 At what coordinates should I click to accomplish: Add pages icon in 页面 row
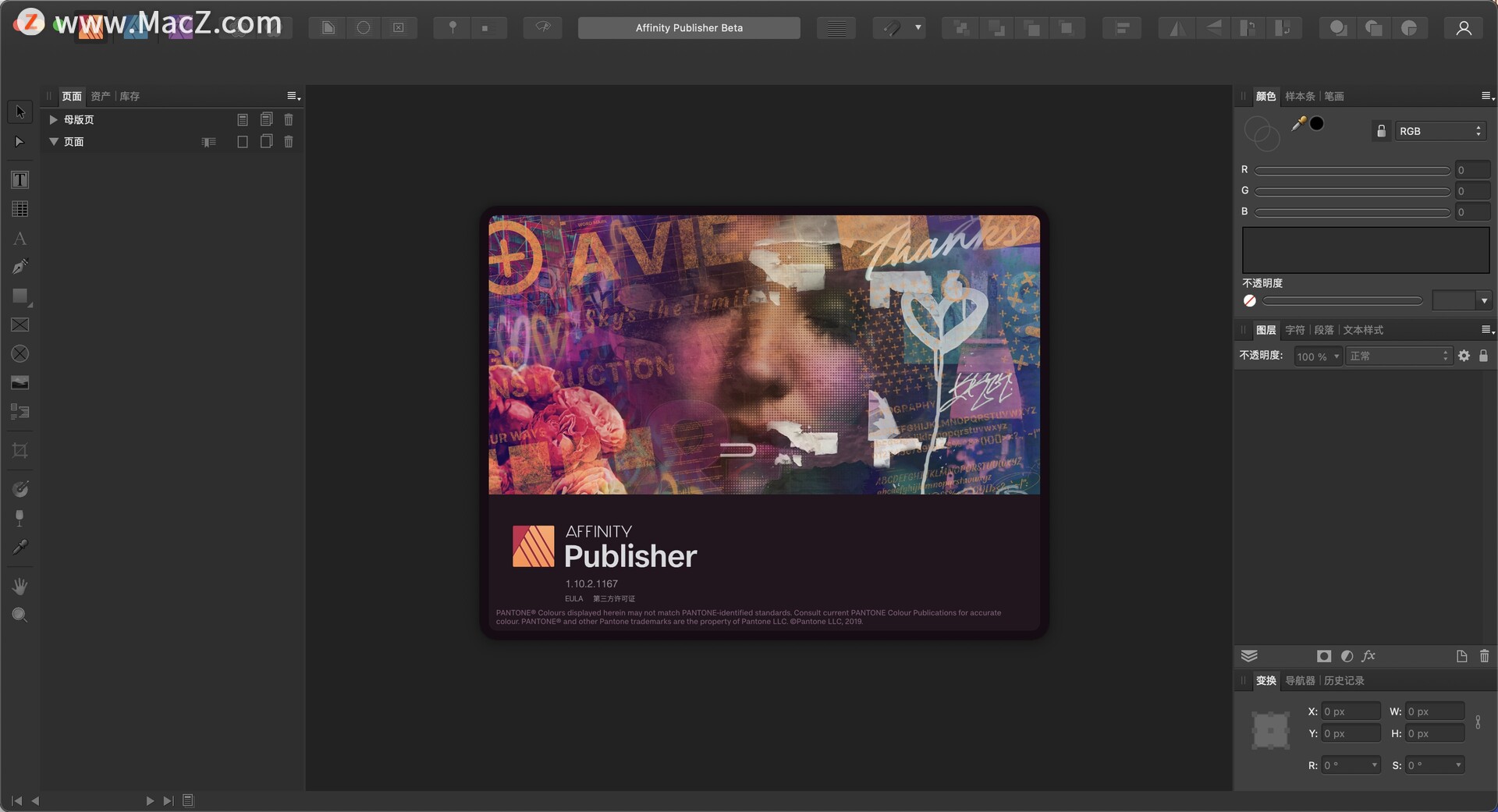tap(266, 141)
